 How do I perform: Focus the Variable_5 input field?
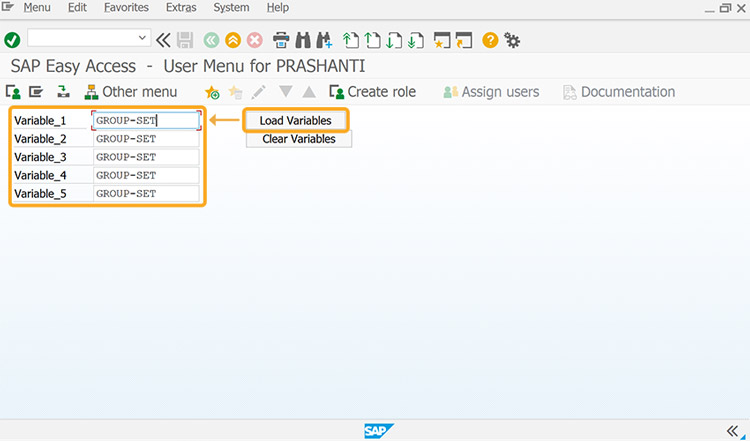[x=146, y=194]
